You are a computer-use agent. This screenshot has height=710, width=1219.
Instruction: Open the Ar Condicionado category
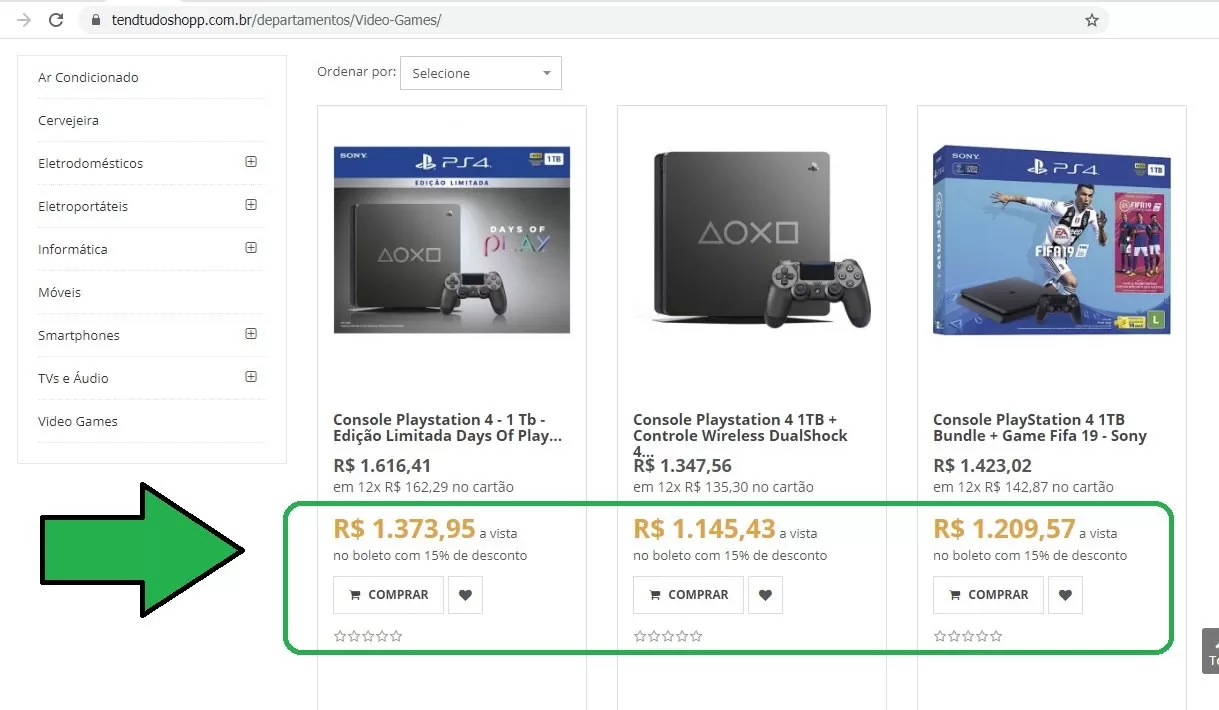[88, 77]
